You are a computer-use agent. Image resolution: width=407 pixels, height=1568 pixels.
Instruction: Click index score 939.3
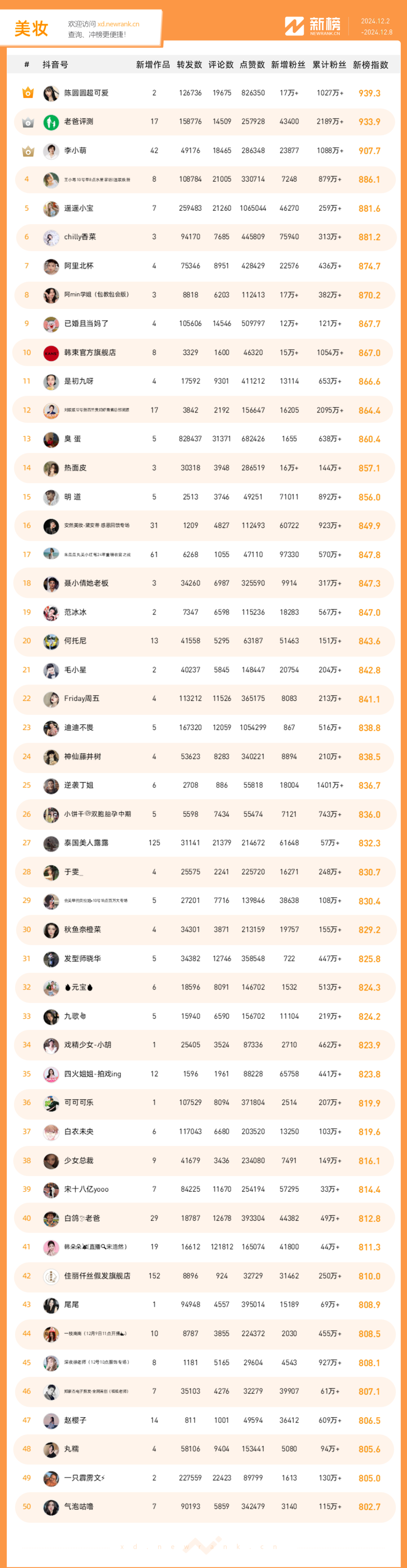pos(369,93)
